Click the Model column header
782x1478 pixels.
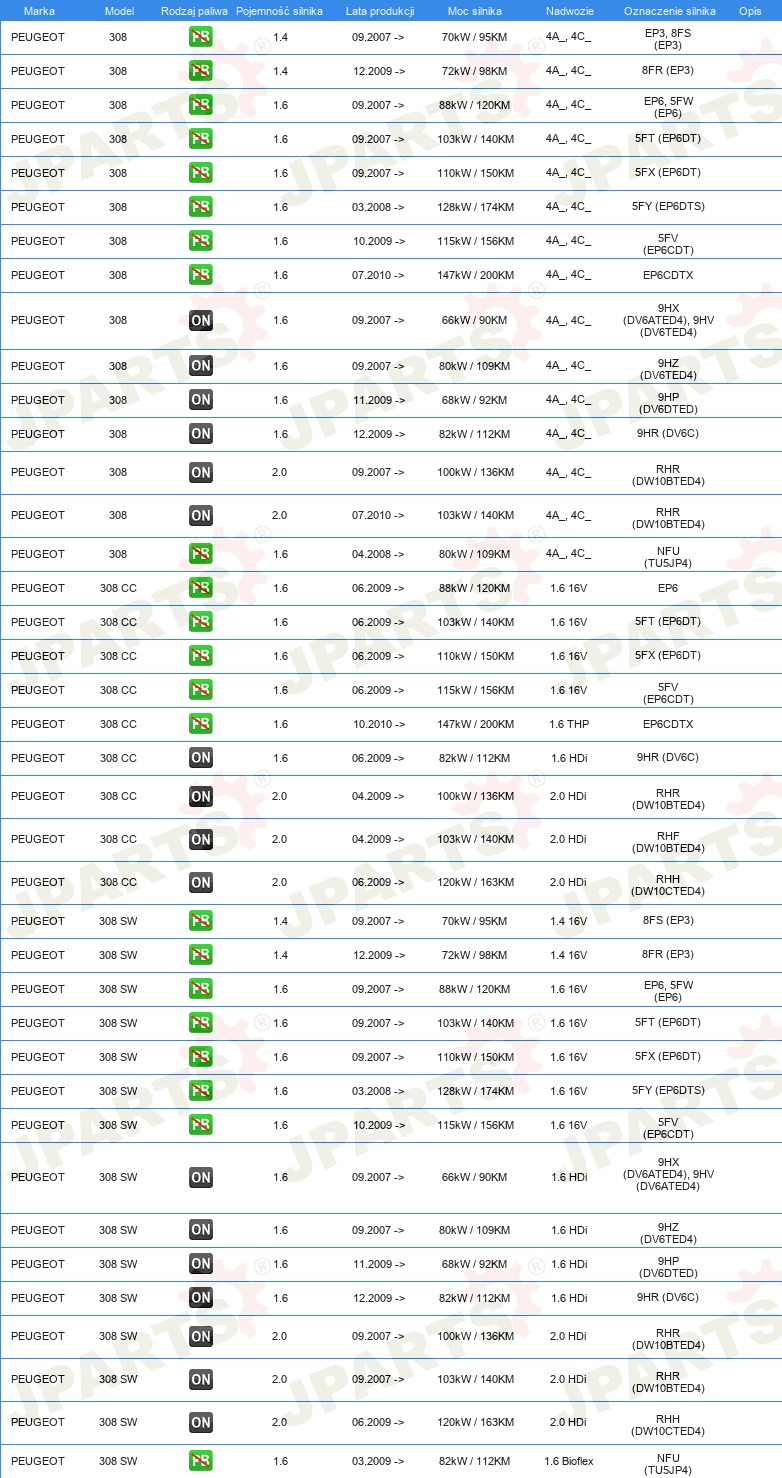[x=119, y=11]
